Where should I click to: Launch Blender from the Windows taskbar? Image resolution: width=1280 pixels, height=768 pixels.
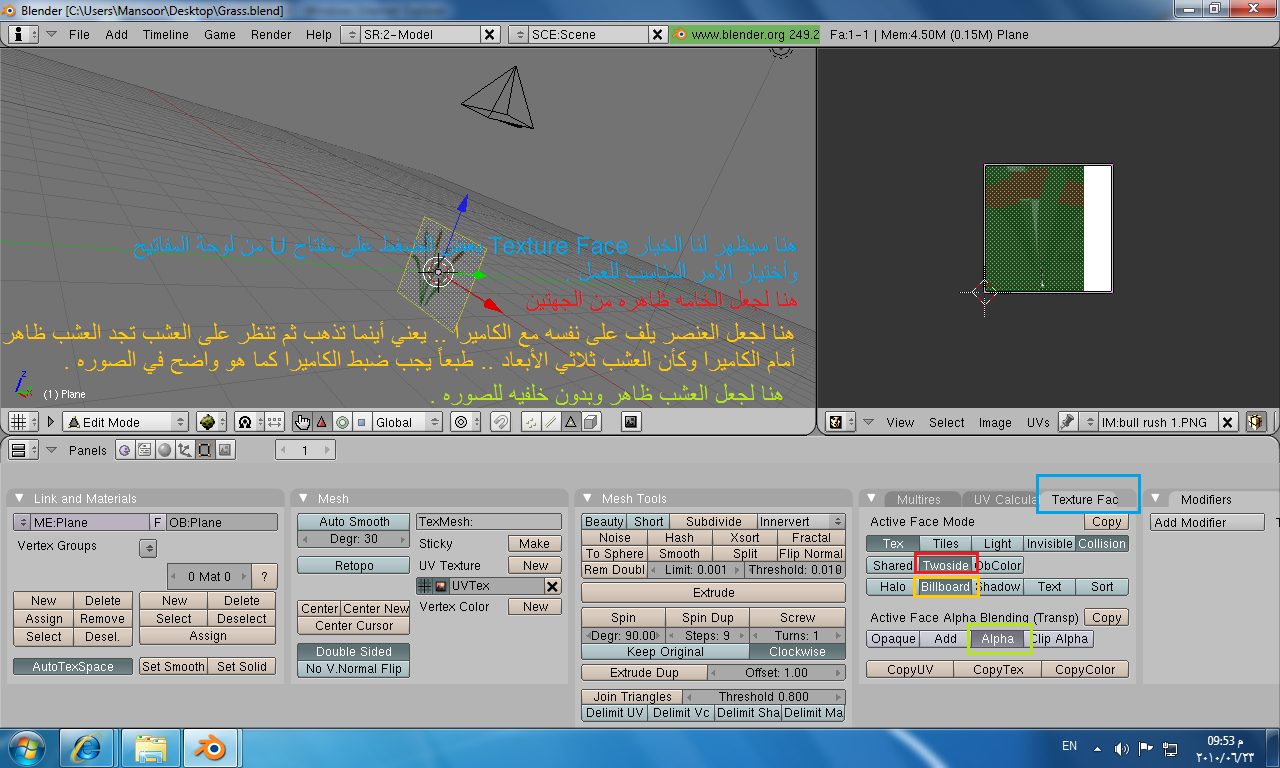(210, 748)
